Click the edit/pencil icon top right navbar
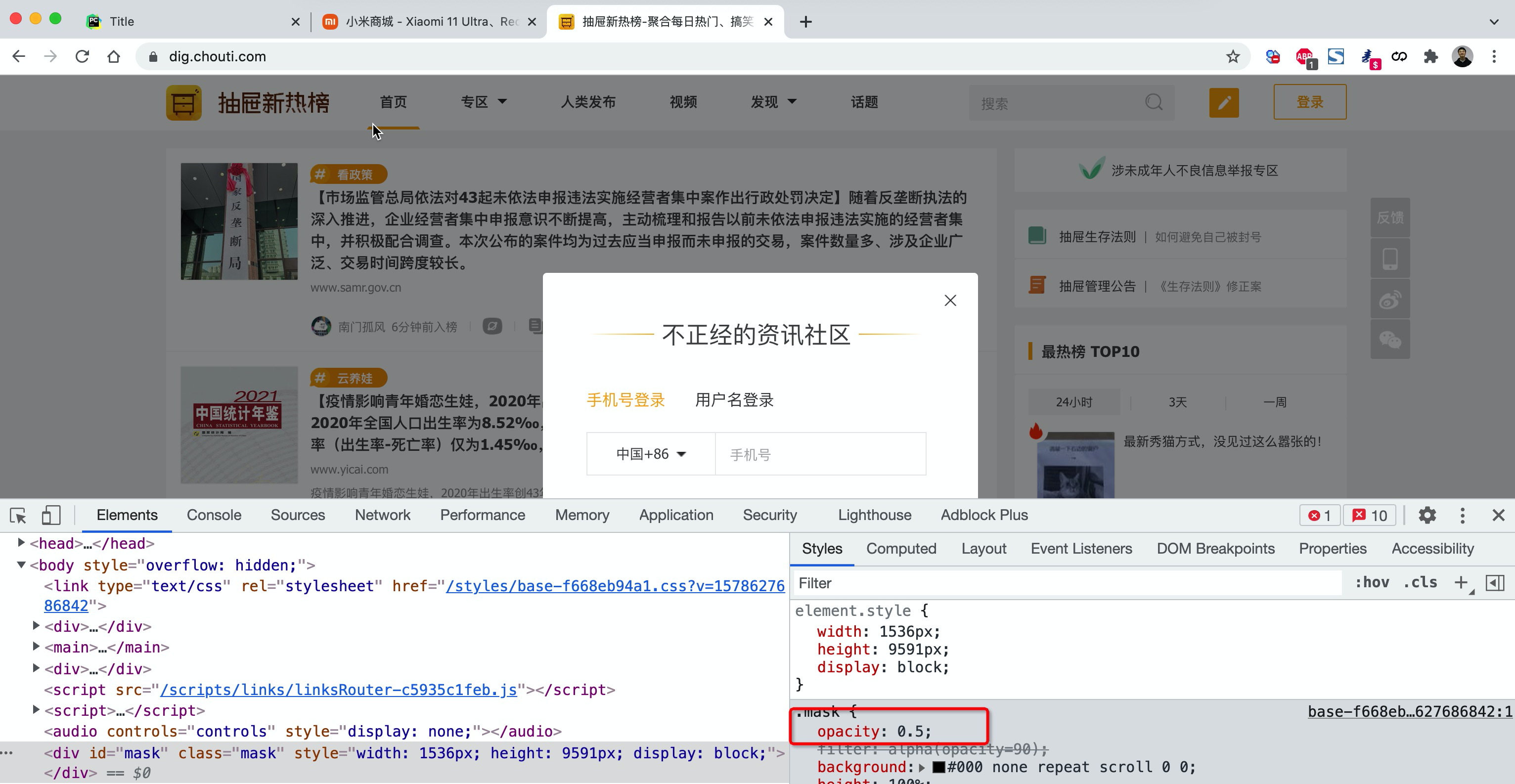The image size is (1515, 784). 1224,102
